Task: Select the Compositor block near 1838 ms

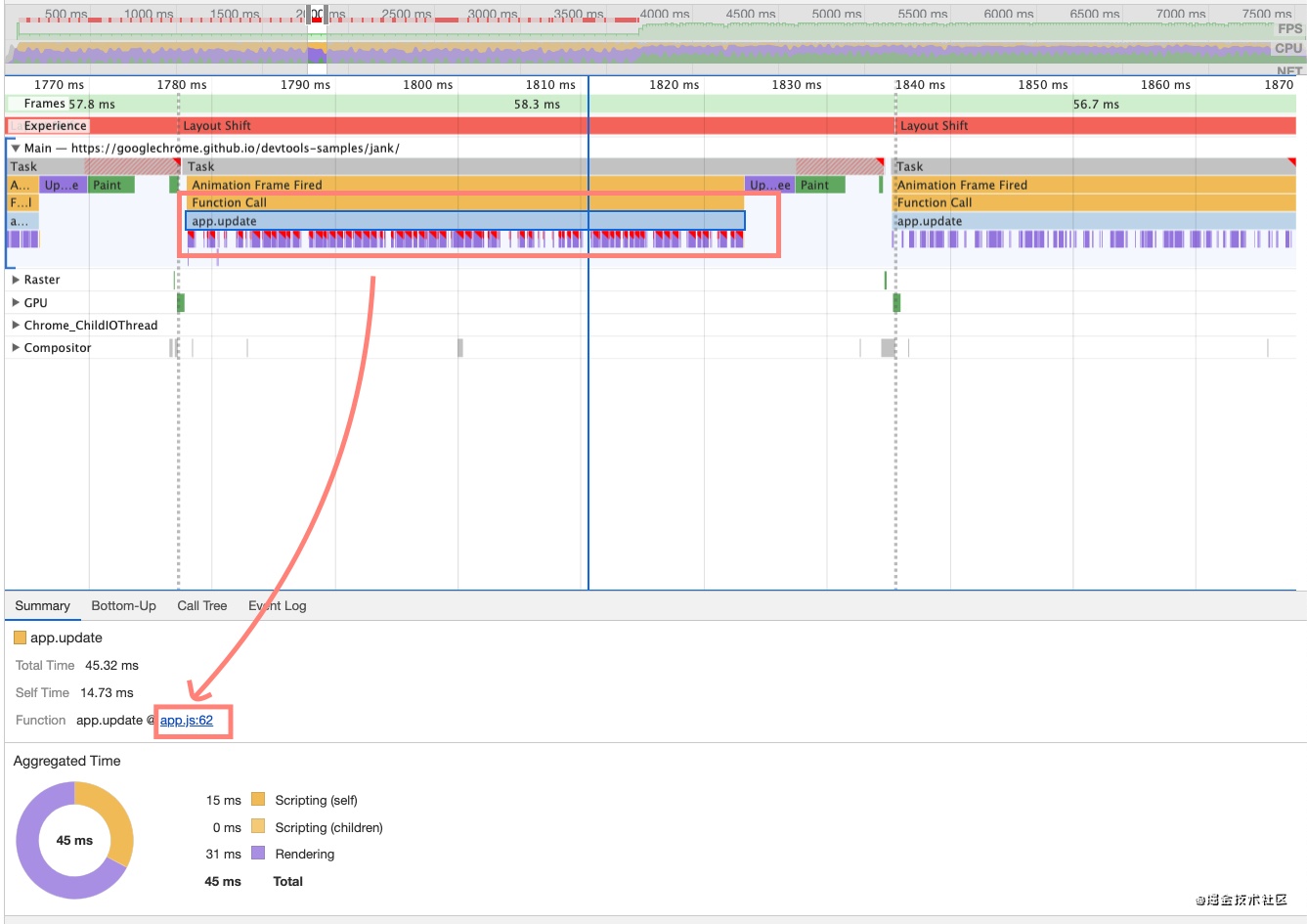Action: coord(888,348)
